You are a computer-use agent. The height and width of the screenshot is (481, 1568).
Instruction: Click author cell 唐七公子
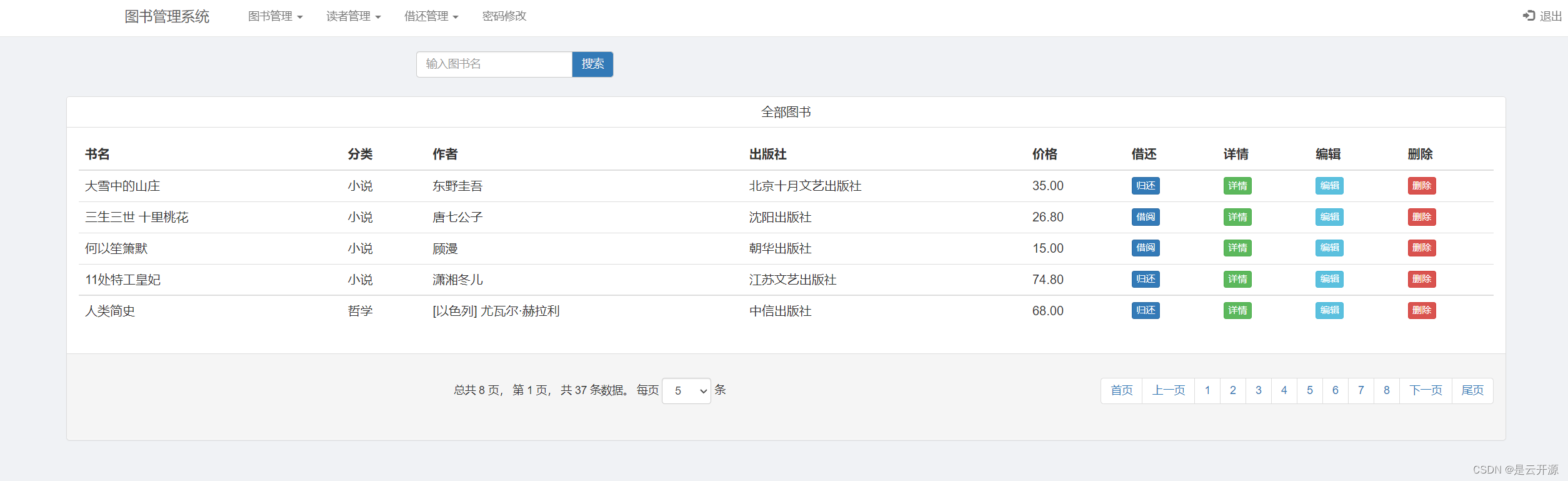pyautogui.click(x=457, y=217)
